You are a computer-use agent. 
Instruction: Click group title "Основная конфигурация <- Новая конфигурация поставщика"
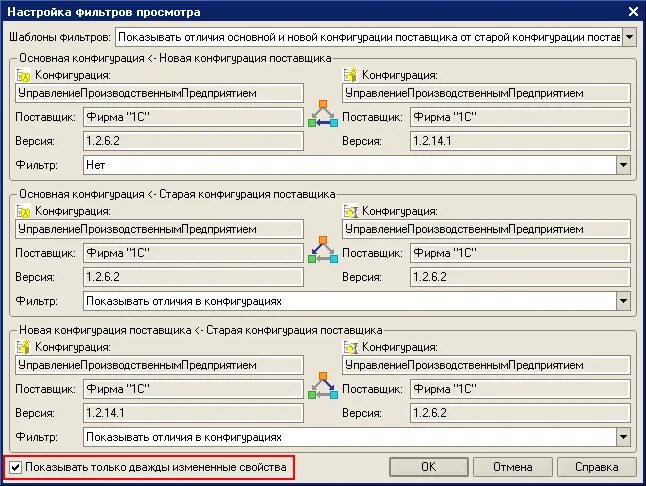click(x=175, y=58)
